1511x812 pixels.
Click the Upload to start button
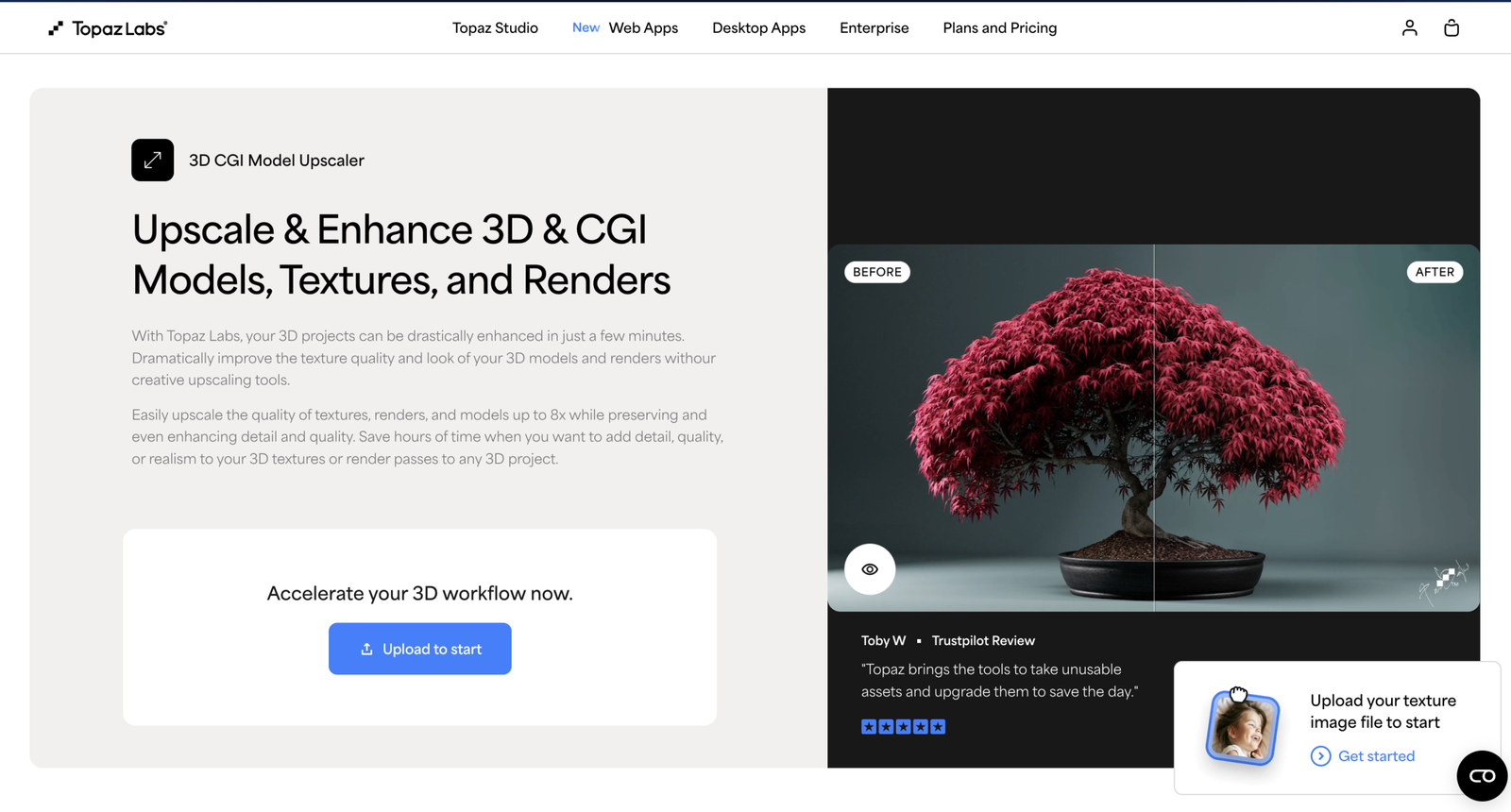[420, 649]
